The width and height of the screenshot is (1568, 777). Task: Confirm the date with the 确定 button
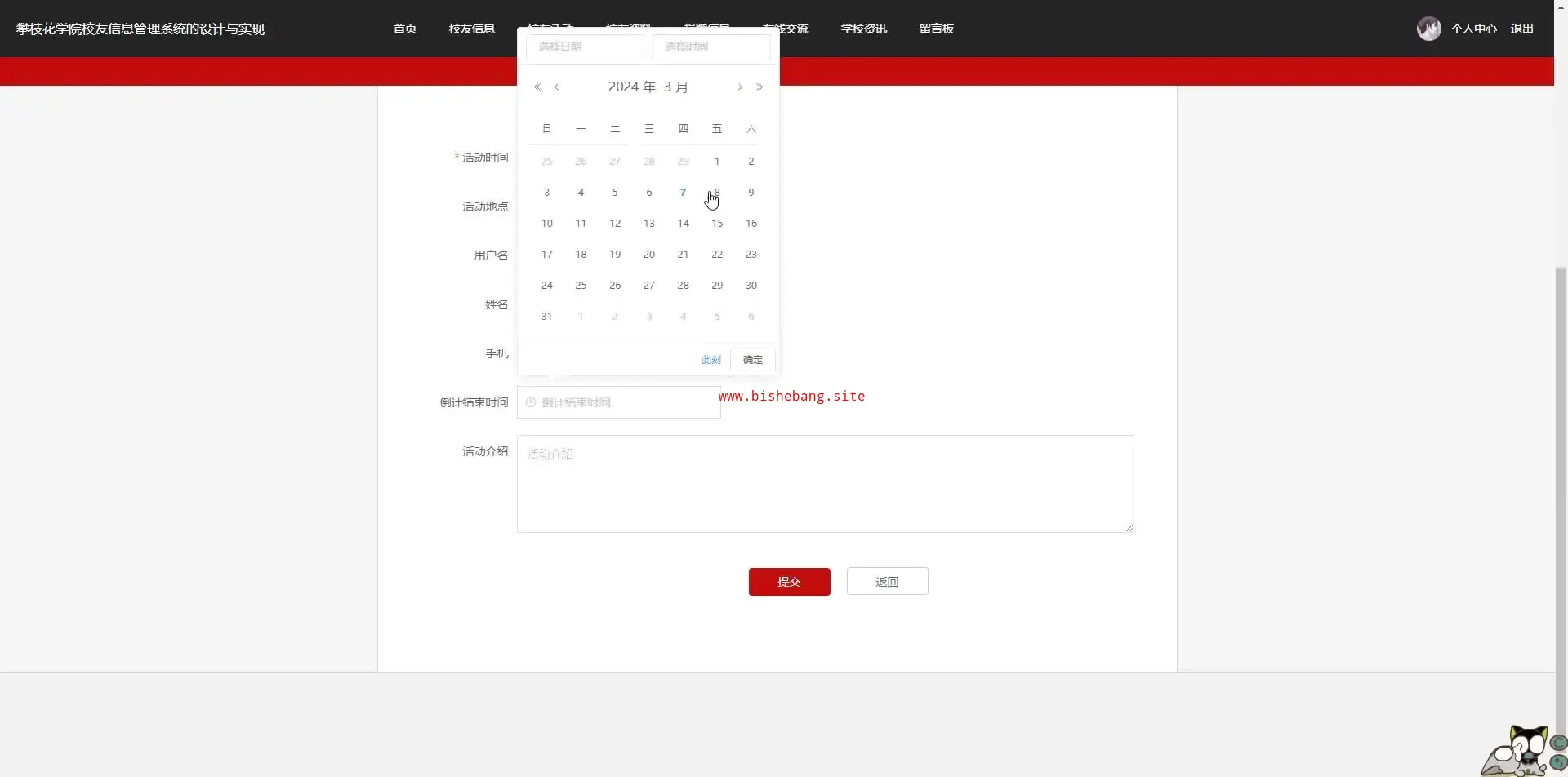point(753,360)
